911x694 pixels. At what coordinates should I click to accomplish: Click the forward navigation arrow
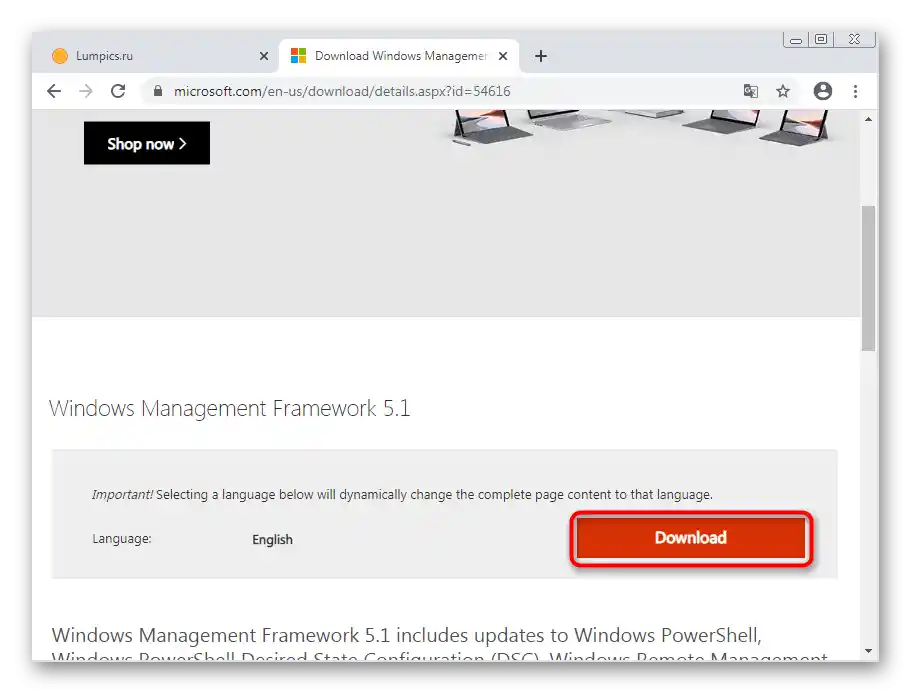coord(86,91)
